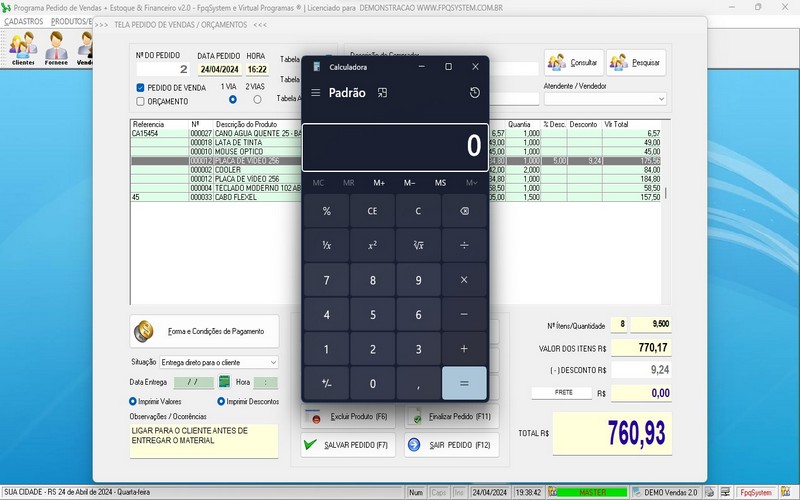Open the CADASTROS menu
This screenshot has height=500, width=800.
tap(24, 21)
